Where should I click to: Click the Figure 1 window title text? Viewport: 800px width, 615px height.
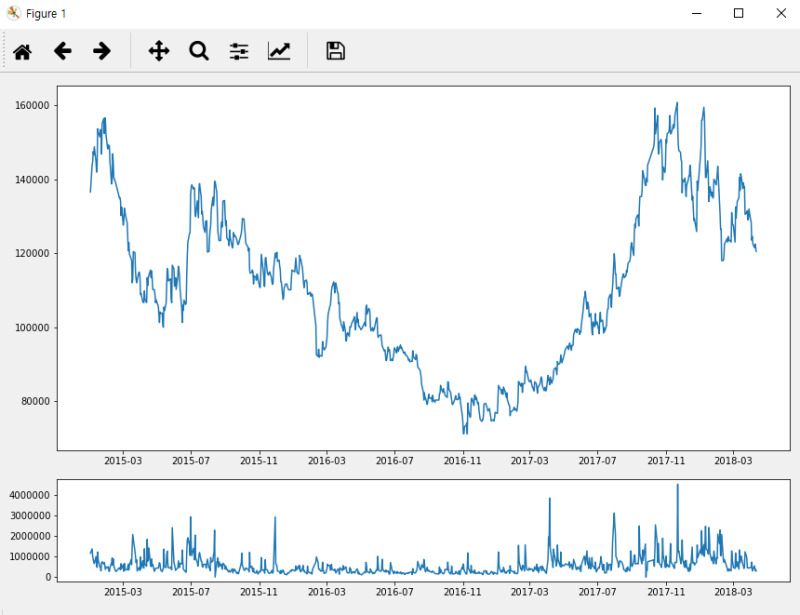click(x=46, y=14)
